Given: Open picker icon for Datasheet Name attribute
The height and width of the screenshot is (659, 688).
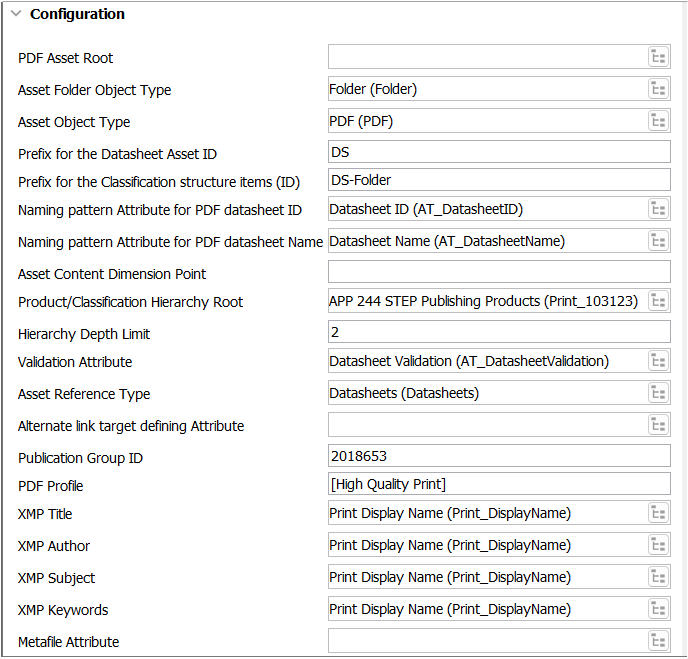Looking at the screenshot, I should pyautogui.click(x=658, y=241).
